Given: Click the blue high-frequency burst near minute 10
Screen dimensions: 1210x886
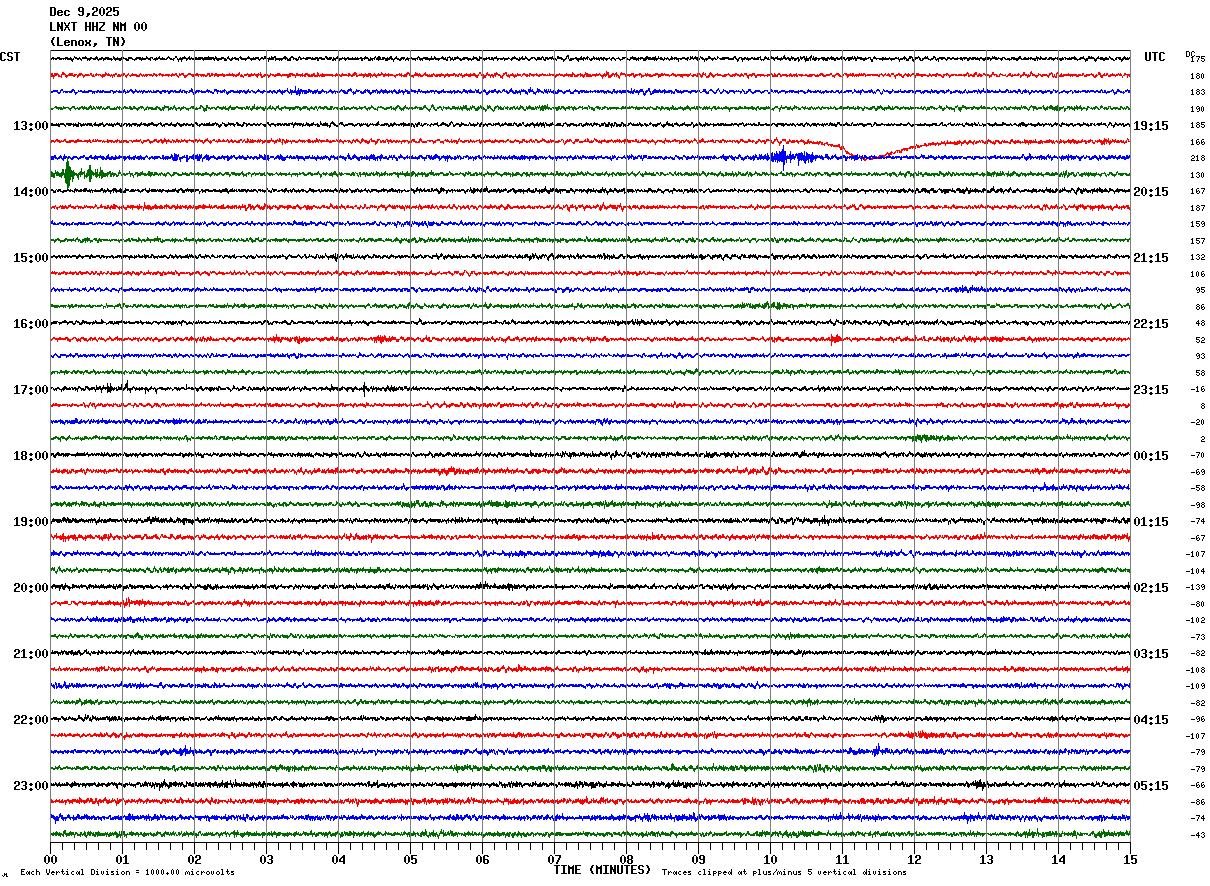Looking at the screenshot, I should click(x=793, y=157).
